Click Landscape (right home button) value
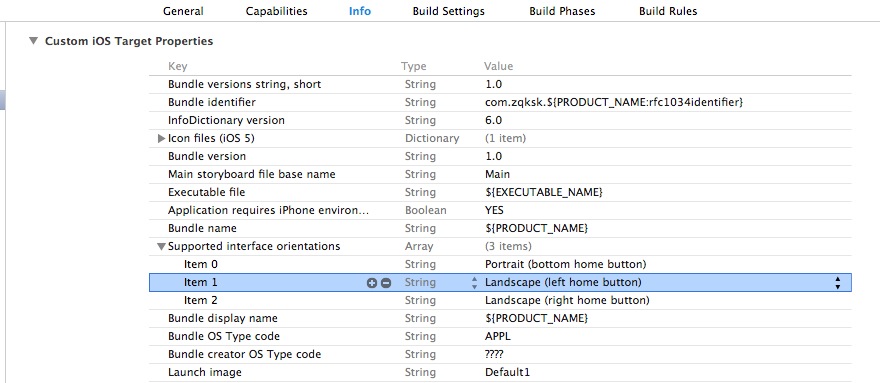Screen dimensions: 880x383 (567, 300)
